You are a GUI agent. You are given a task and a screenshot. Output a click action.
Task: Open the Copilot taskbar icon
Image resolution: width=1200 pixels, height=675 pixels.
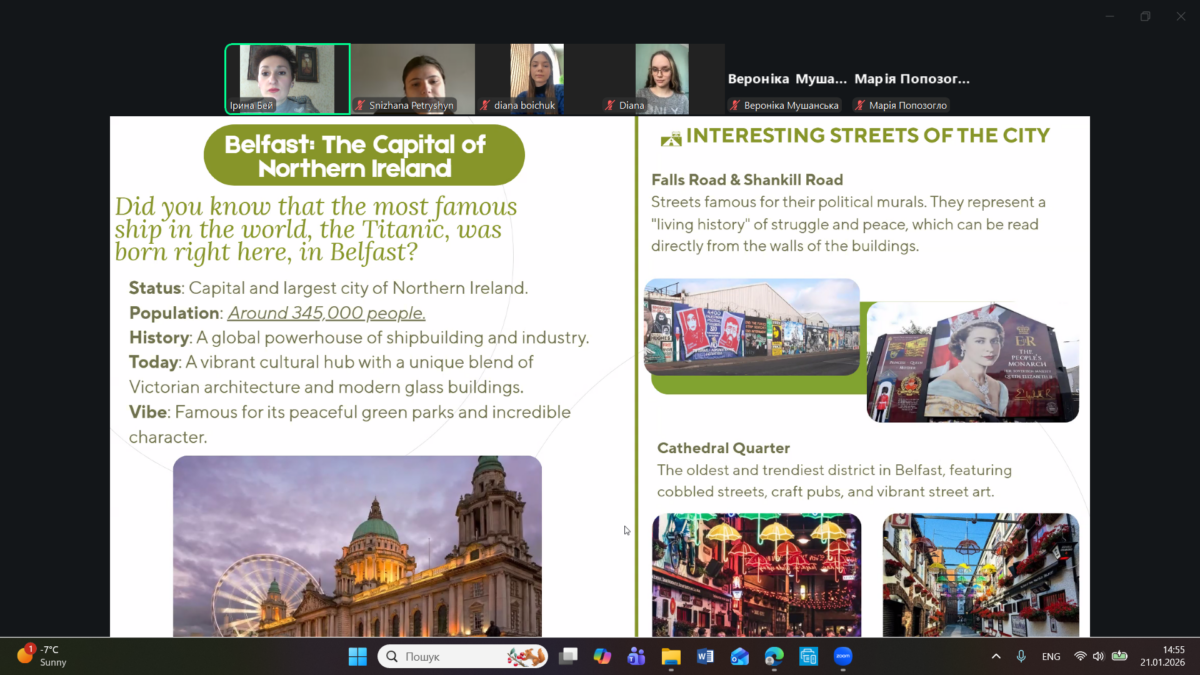[x=602, y=657]
